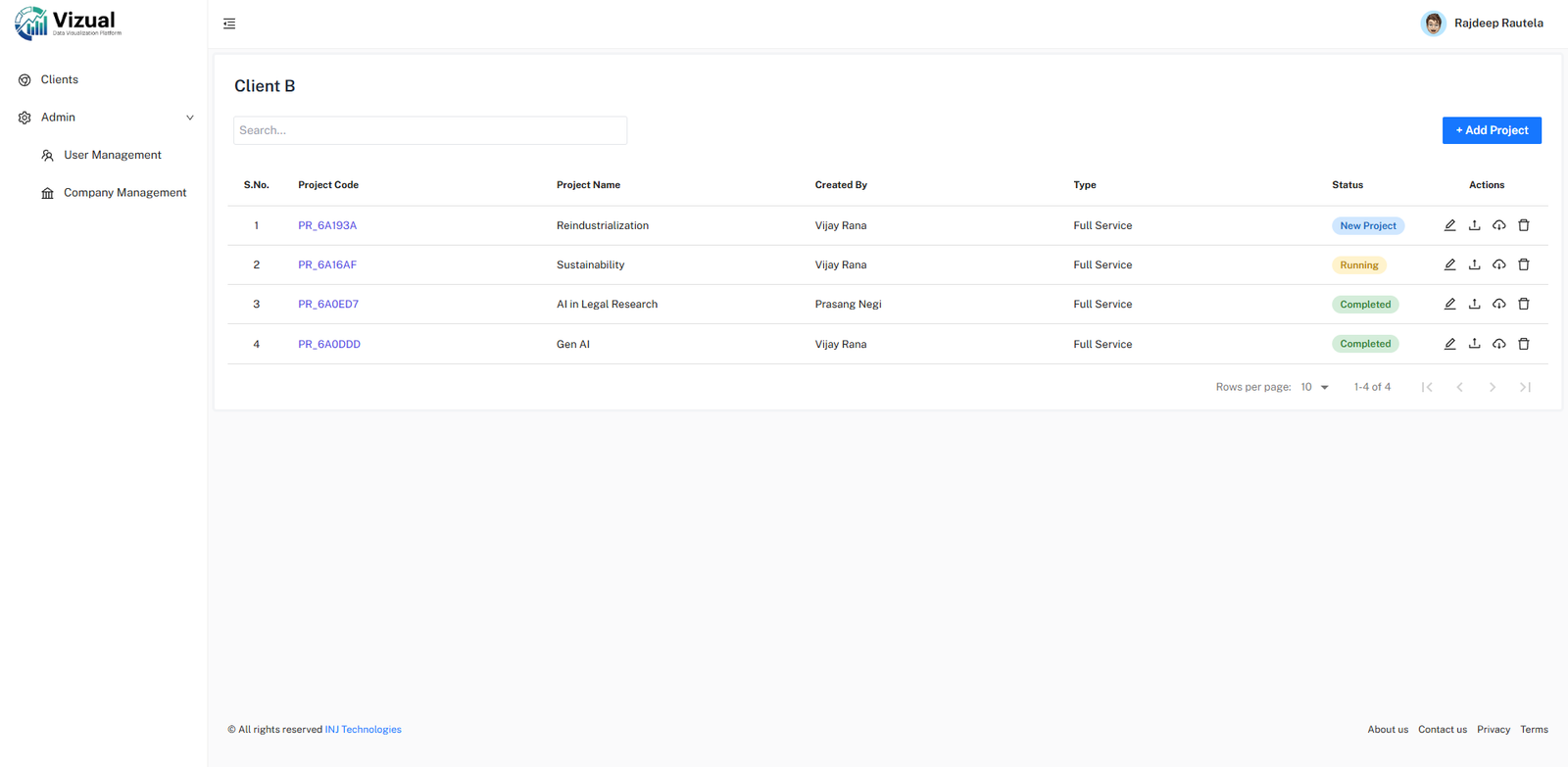The image size is (1568, 767).
Task: Click the Client B page heading
Action: [x=265, y=86]
